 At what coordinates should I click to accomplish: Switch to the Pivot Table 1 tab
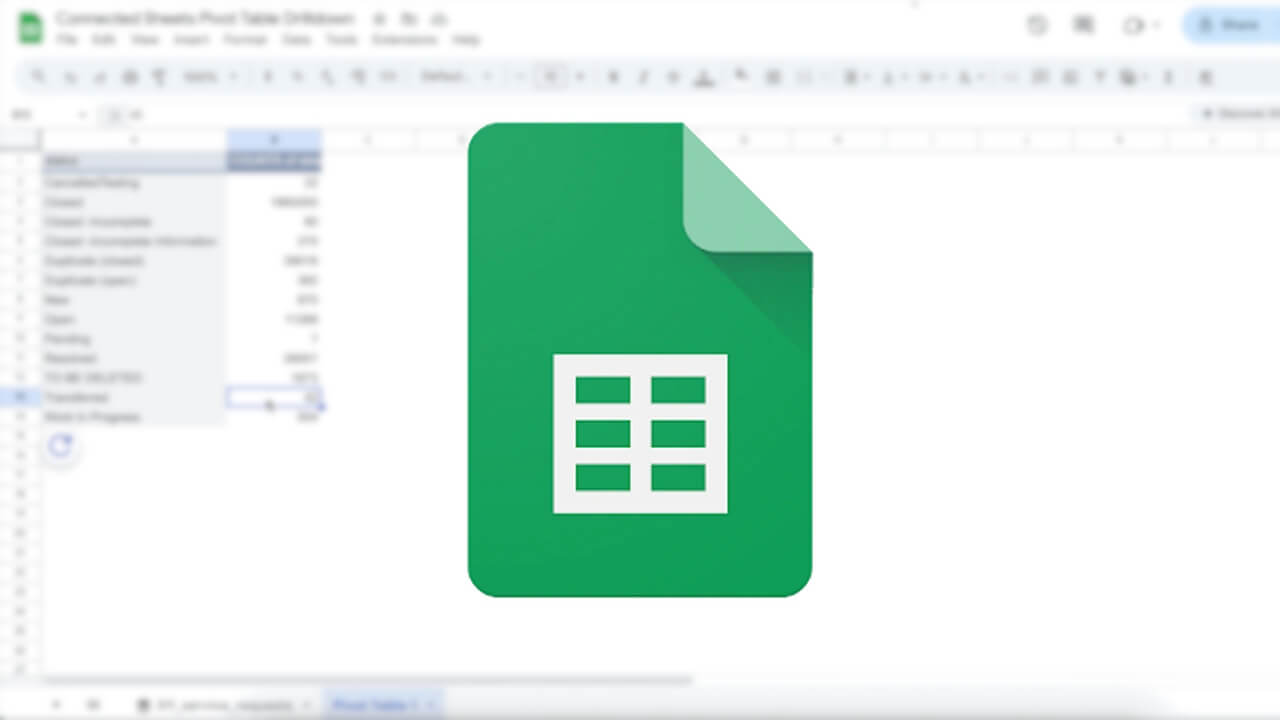(x=374, y=705)
